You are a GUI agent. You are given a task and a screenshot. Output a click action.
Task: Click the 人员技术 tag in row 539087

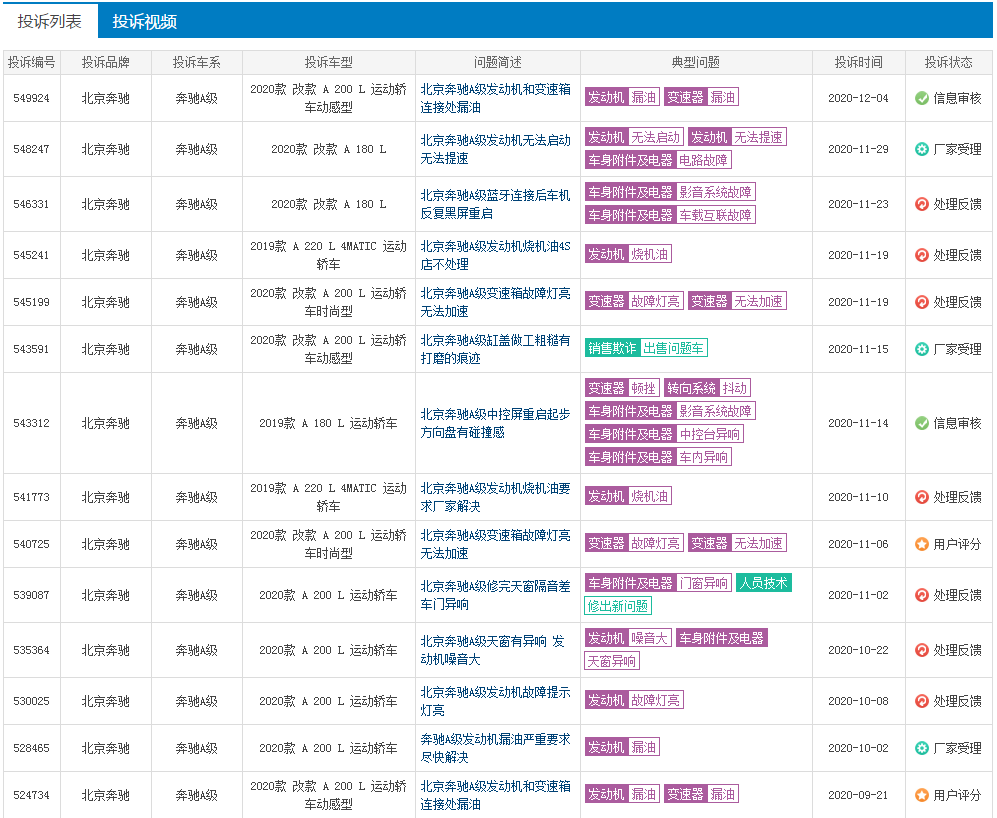[x=764, y=583]
